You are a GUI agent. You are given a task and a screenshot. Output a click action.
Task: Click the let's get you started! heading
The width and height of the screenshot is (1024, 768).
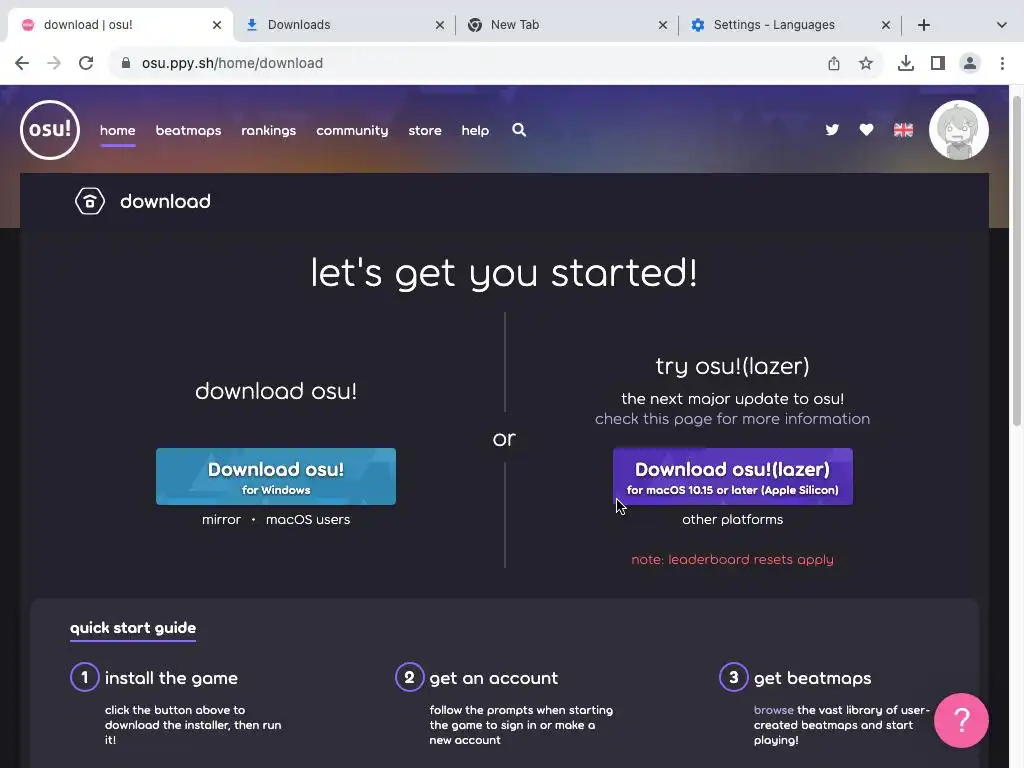(504, 273)
